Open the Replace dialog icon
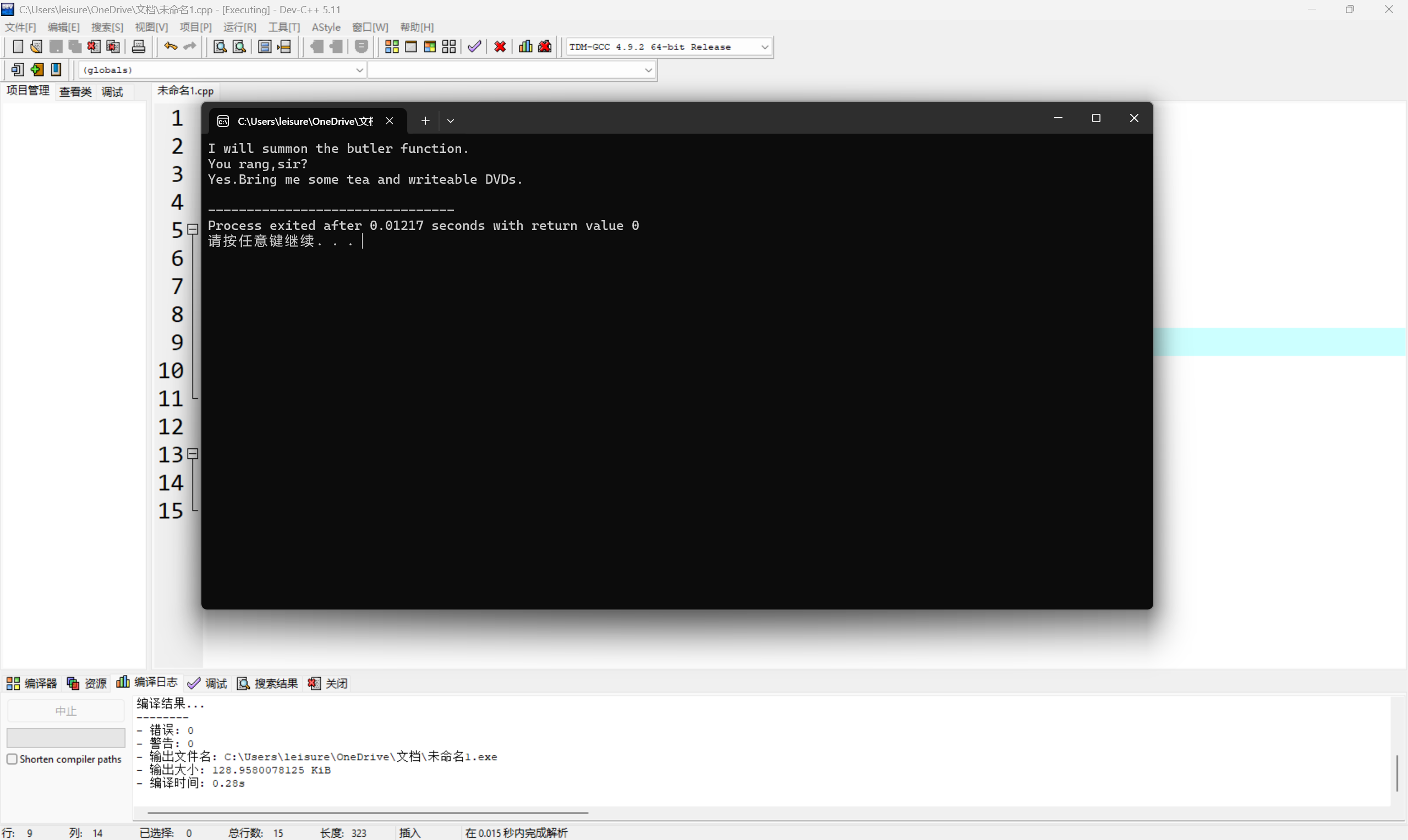The width and height of the screenshot is (1408, 840). click(238, 46)
